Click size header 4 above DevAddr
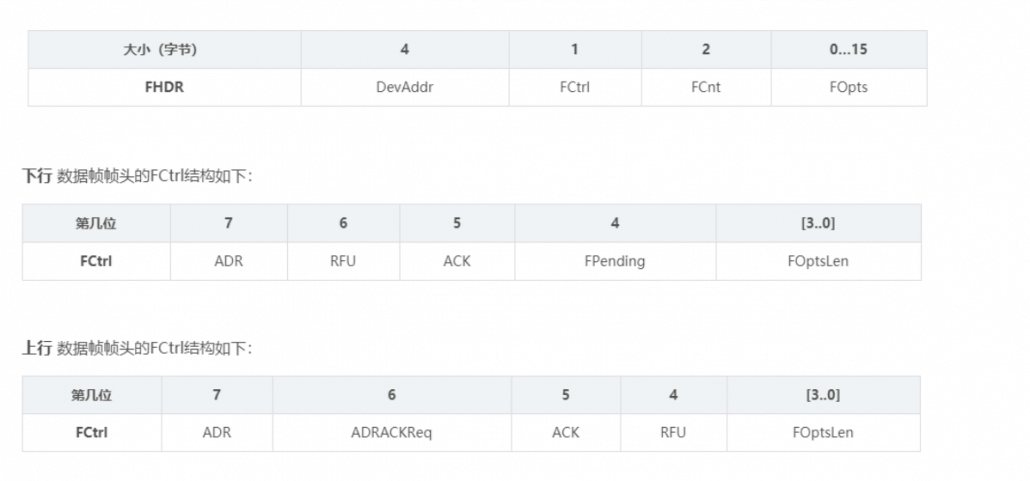Viewport: 1030px width, 481px height. click(404, 49)
